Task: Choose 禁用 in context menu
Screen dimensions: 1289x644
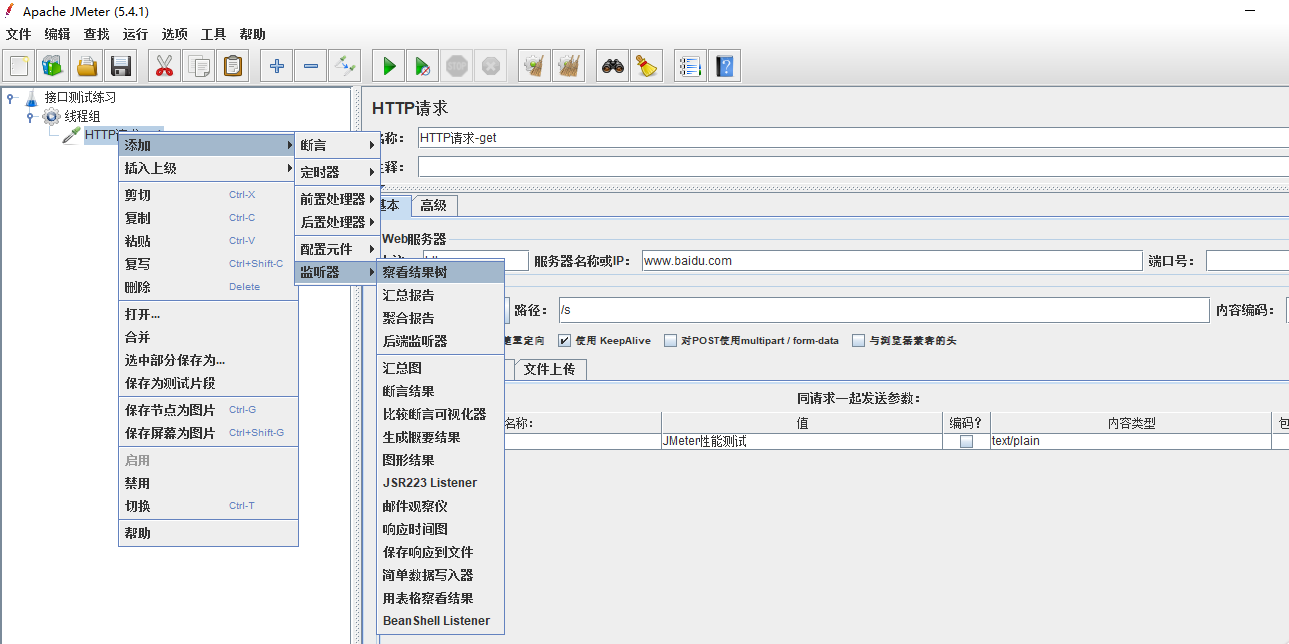Action: [x=208, y=483]
